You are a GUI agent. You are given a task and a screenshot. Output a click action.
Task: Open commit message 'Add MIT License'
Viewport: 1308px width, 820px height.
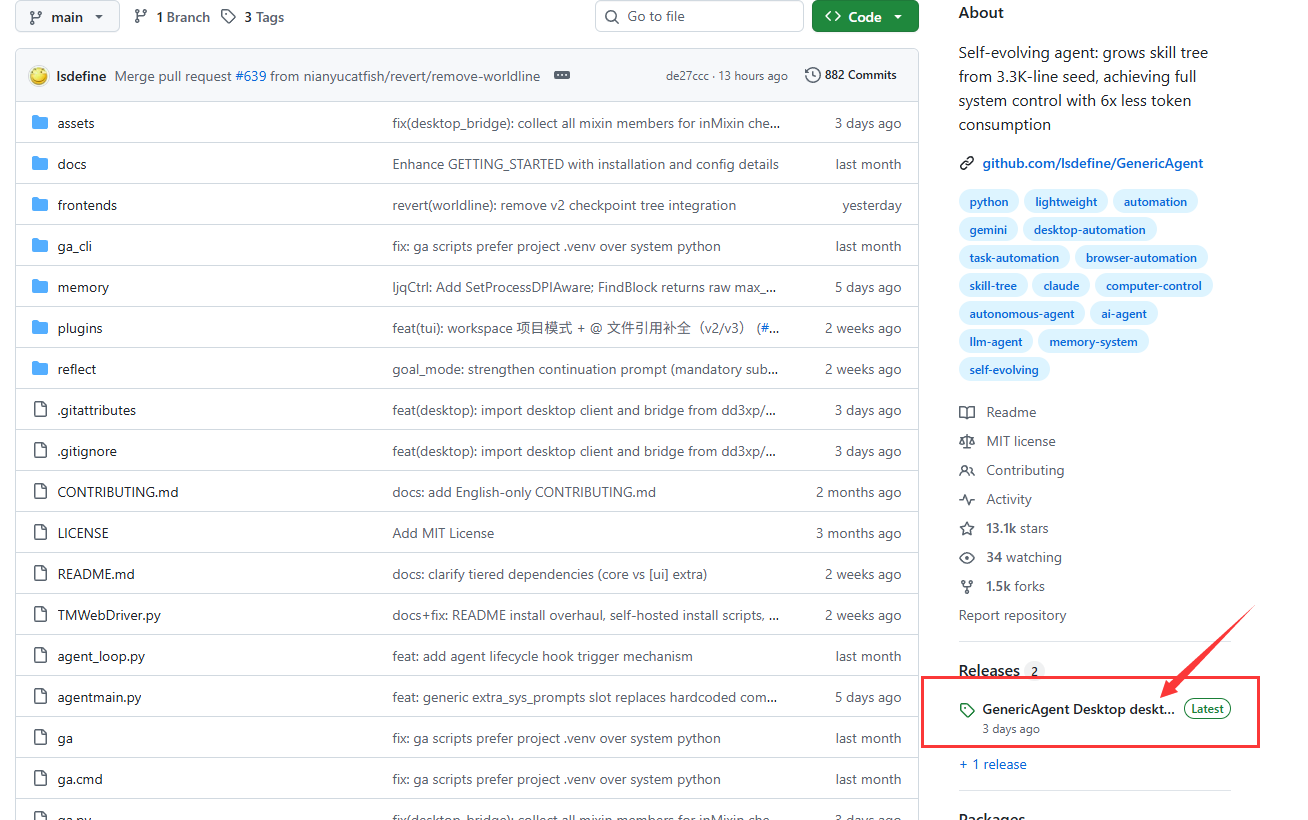tap(443, 533)
